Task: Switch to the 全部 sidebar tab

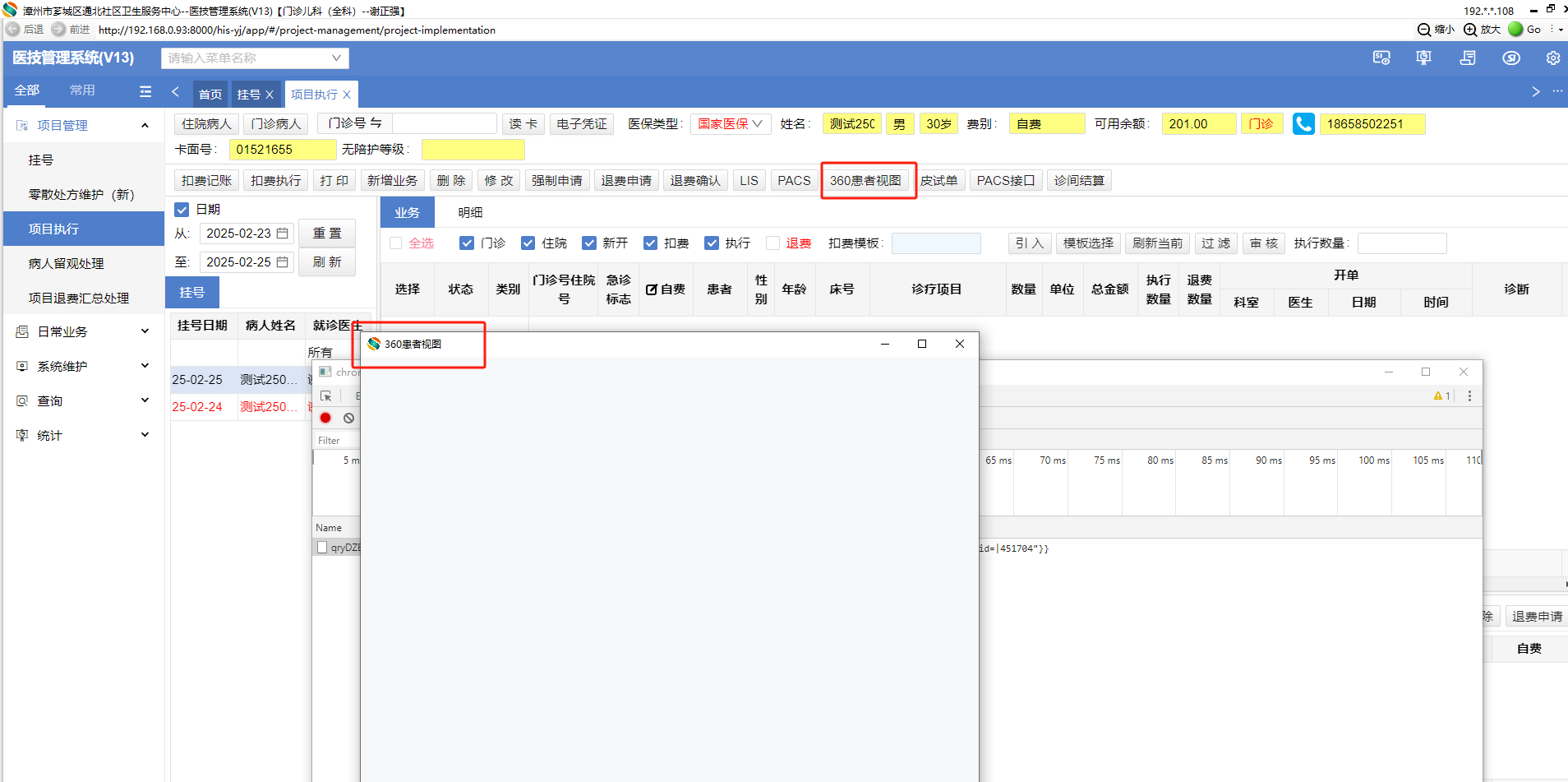Action: pyautogui.click(x=26, y=90)
